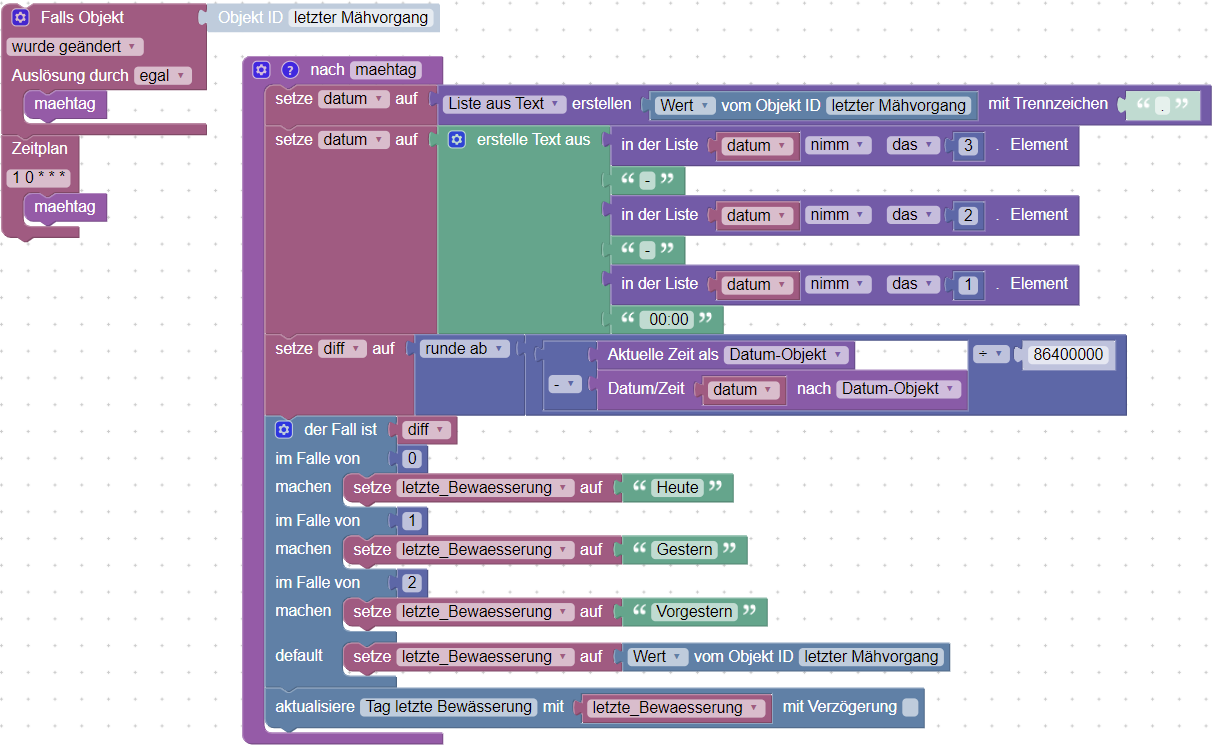1222x749 pixels.
Task: Open letzte_Bewaesserung dropdown in the aktualisiere block
Action: click(677, 708)
